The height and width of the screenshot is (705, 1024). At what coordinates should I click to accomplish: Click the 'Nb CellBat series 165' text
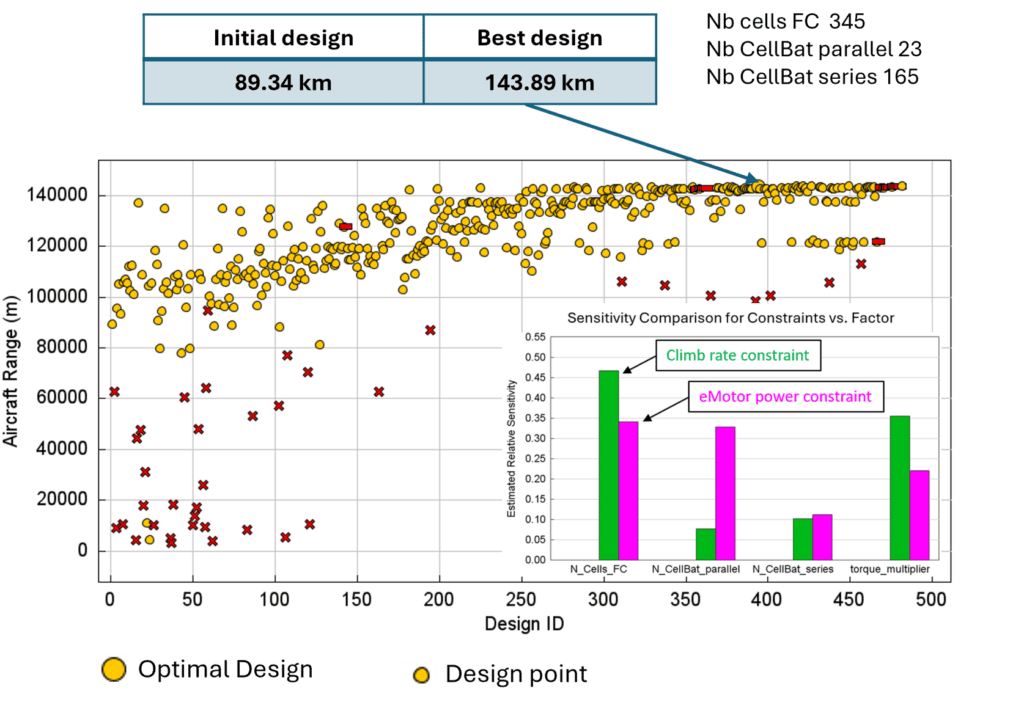[x=812, y=77]
